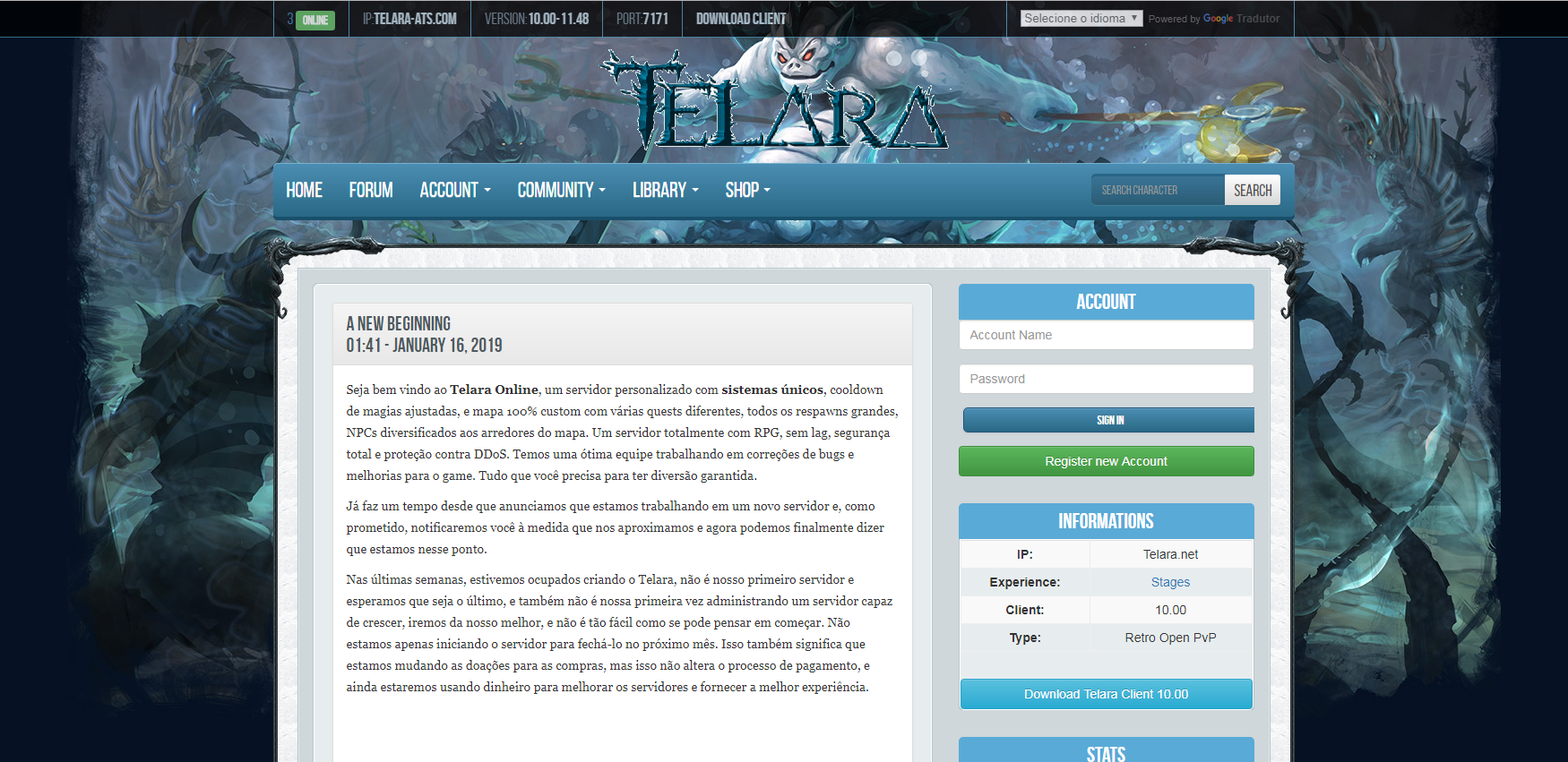Click the Informations panel header
Image resolution: width=1568 pixels, height=762 pixels.
tap(1107, 521)
